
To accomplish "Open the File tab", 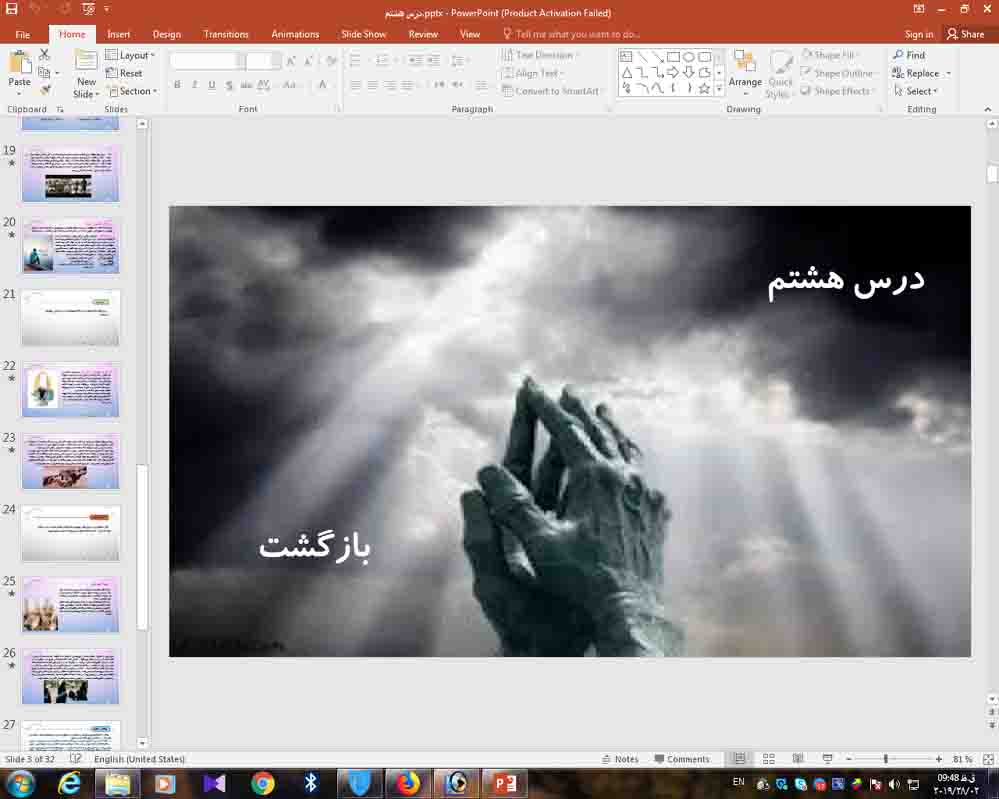I will pyautogui.click(x=22, y=34).
